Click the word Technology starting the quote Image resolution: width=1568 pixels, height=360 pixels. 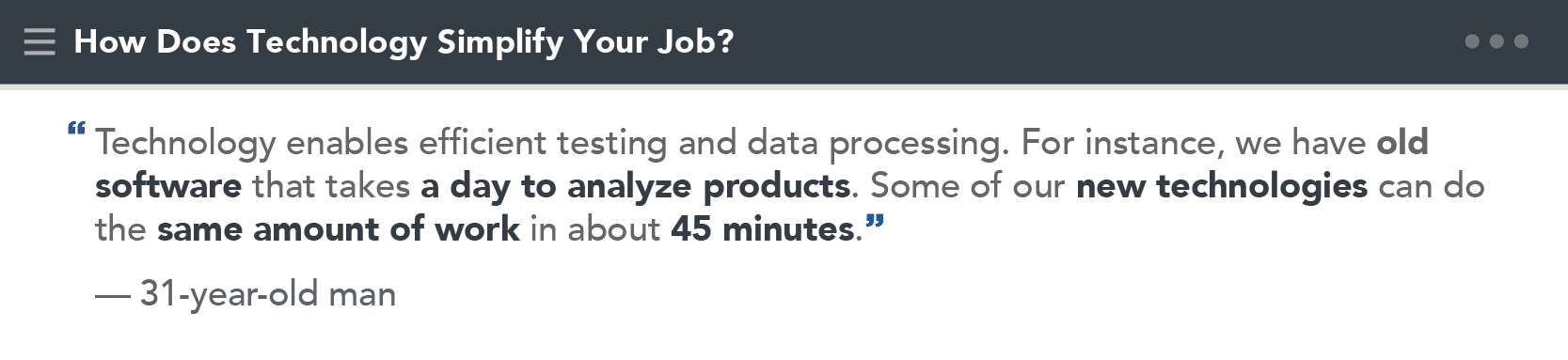[185, 143]
